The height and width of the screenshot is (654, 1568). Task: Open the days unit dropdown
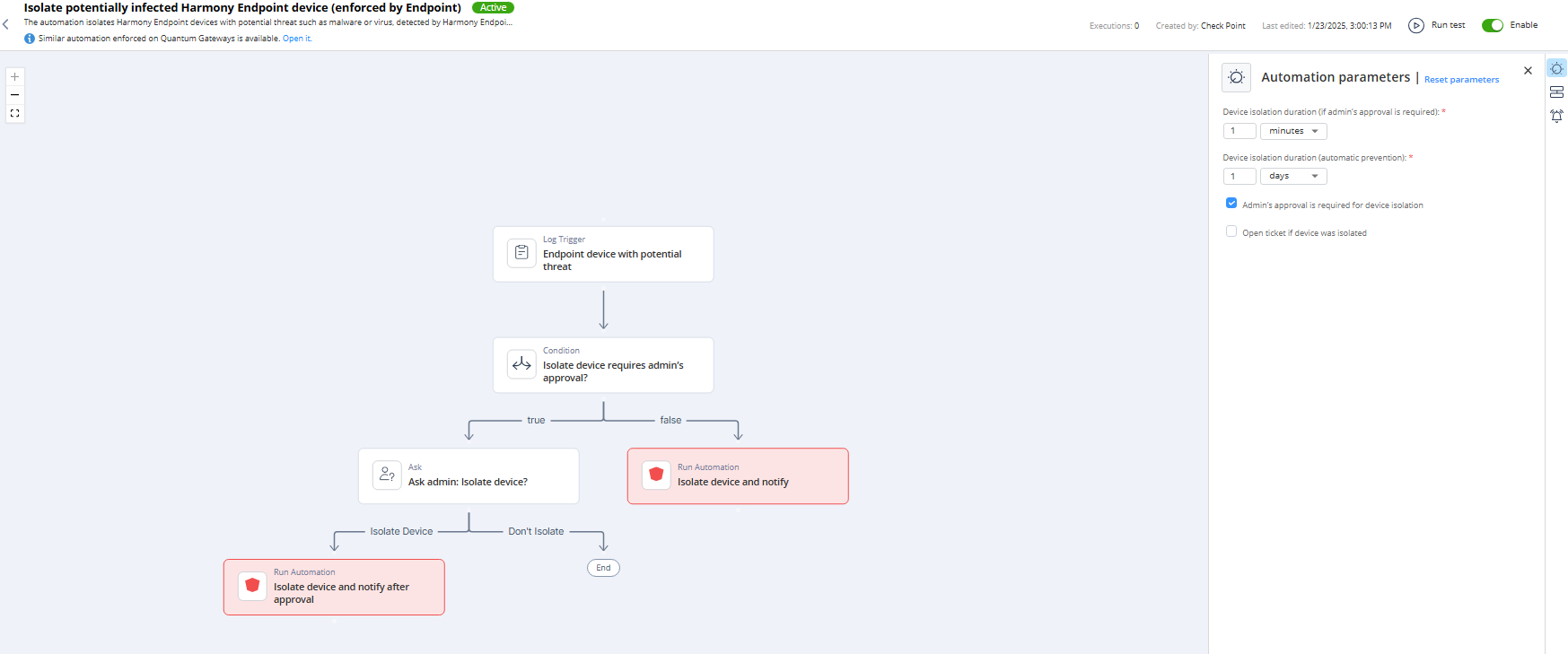[x=1293, y=176]
